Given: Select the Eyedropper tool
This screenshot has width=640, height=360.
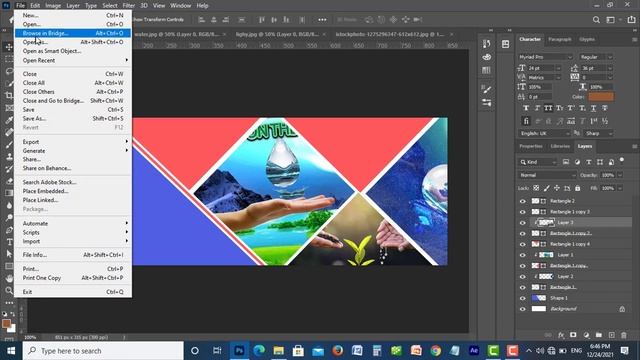Looking at the screenshot, I should pyautogui.click(x=9, y=120).
